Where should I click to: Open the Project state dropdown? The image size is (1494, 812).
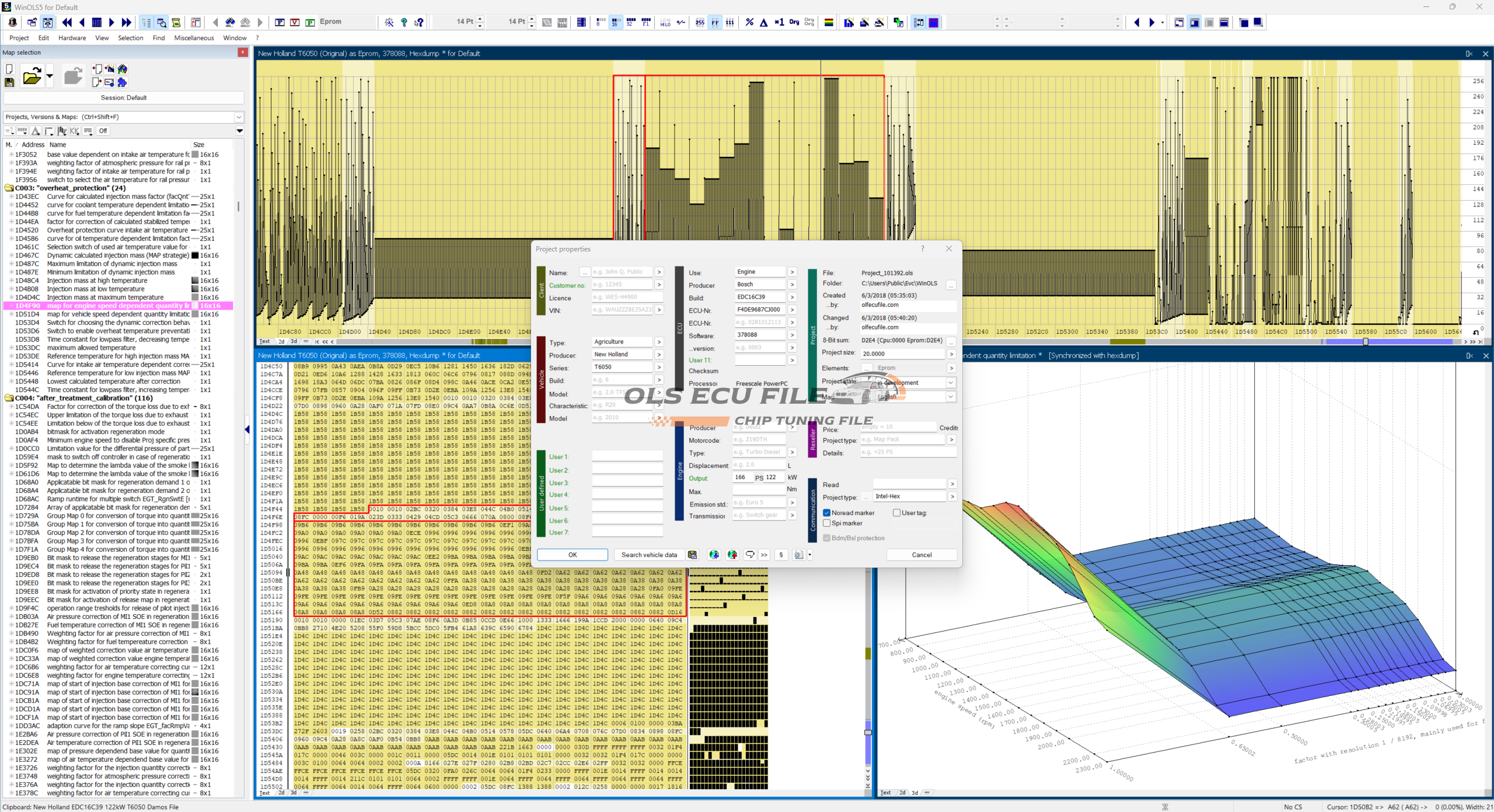950,383
